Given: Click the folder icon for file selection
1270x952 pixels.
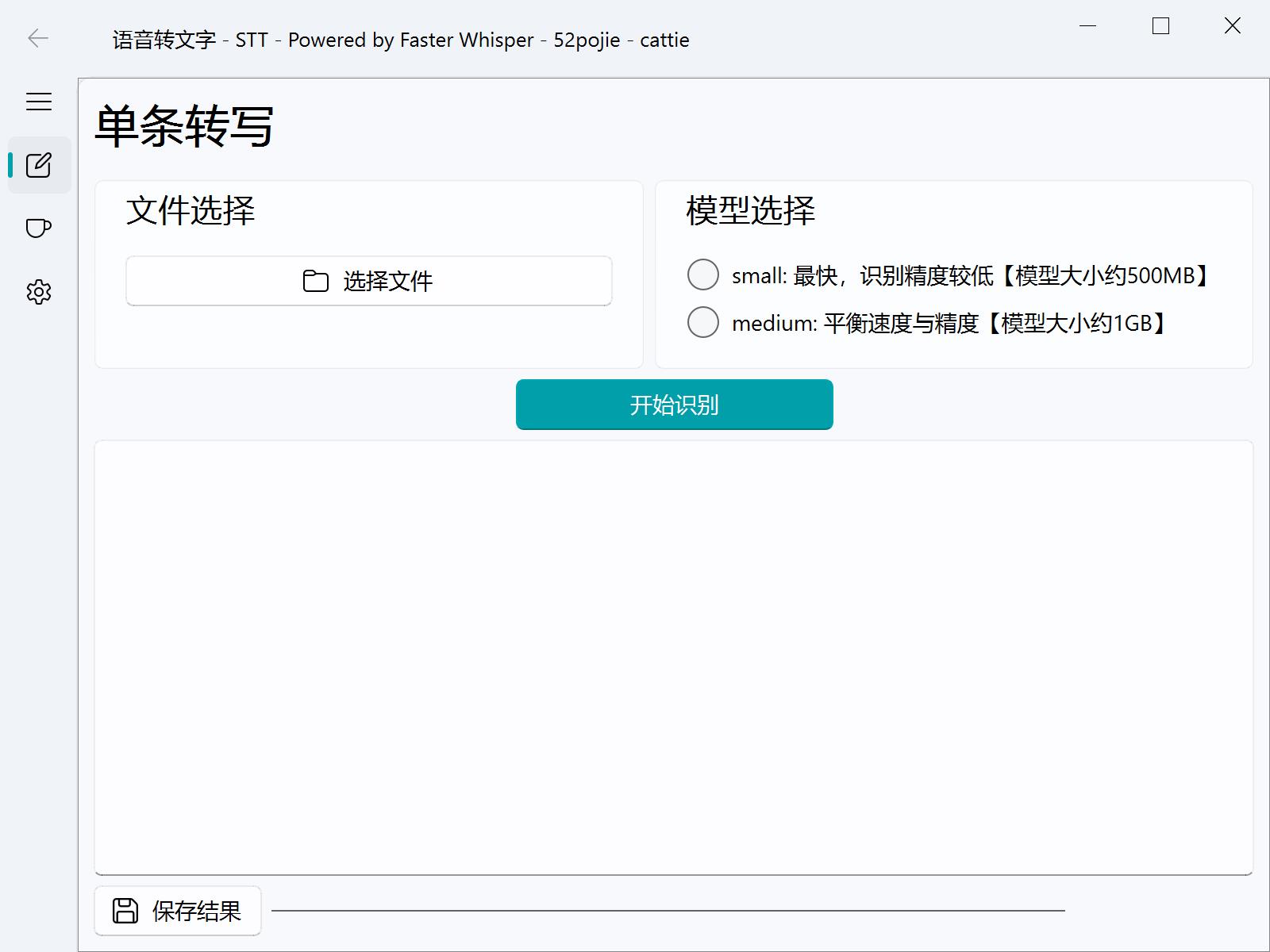Looking at the screenshot, I should pyautogui.click(x=315, y=281).
